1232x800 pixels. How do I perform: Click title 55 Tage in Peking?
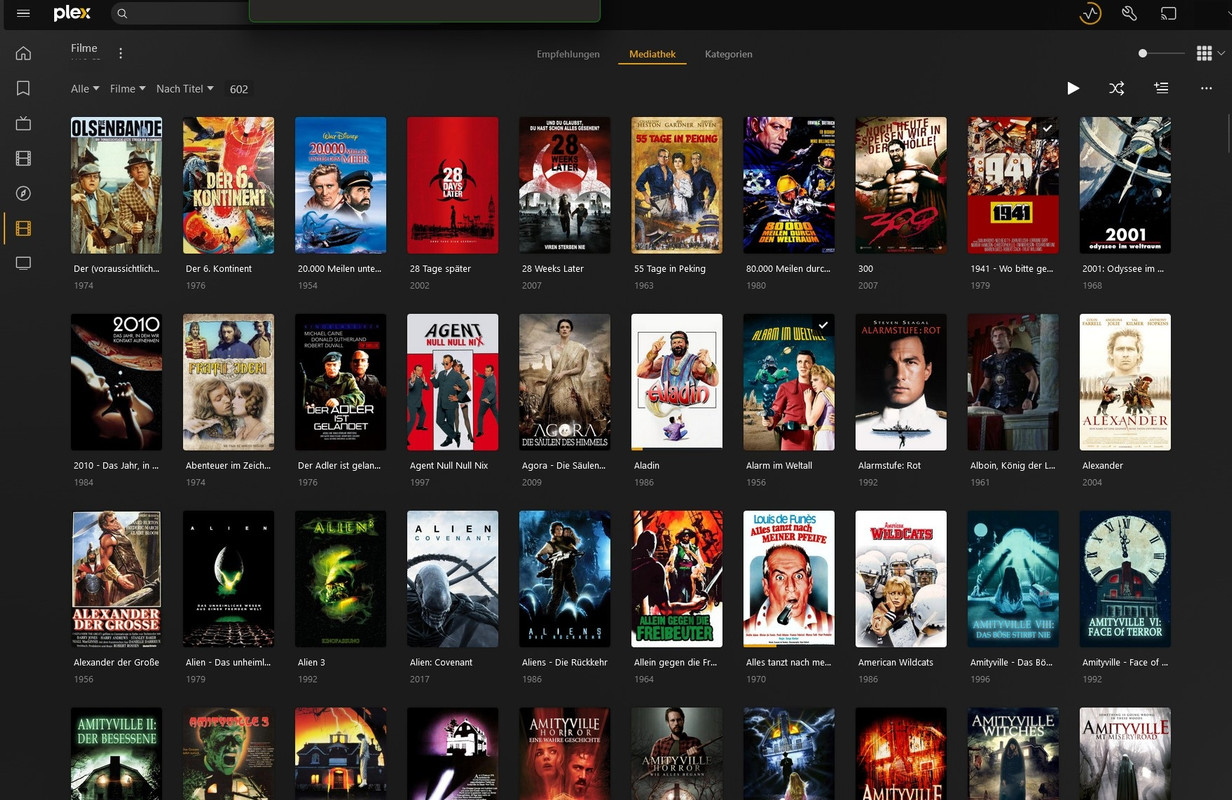click(670, 269)
